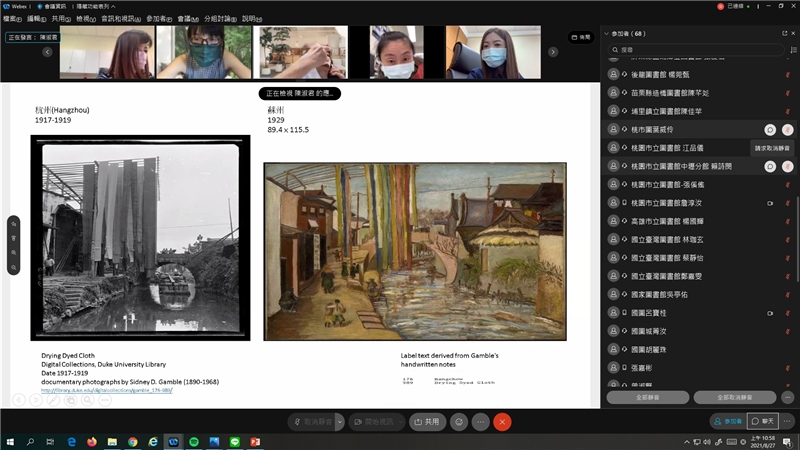800x450 pixels.
Task: Click the 共用 share content button
Action: point(428,422)
